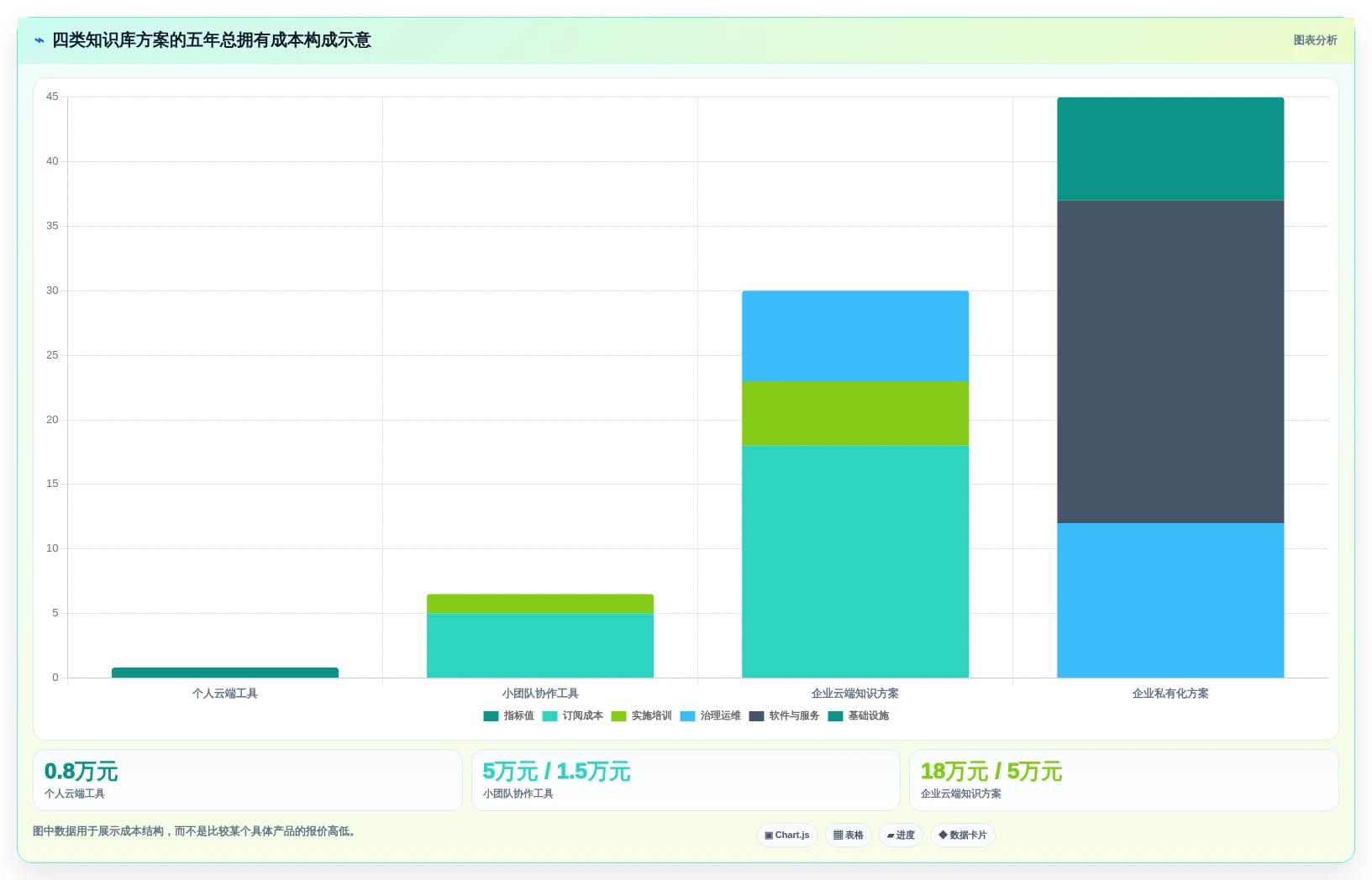This screenshot has height=880, width=1372.
Task: Toggle the 基础设施 legend entry
Action: pyautogui.click(x=859, y=716)
